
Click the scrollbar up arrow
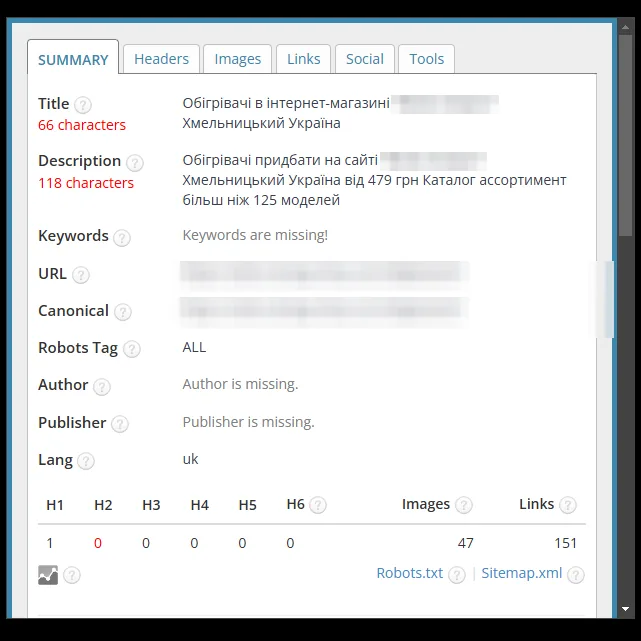coord(625,27)
